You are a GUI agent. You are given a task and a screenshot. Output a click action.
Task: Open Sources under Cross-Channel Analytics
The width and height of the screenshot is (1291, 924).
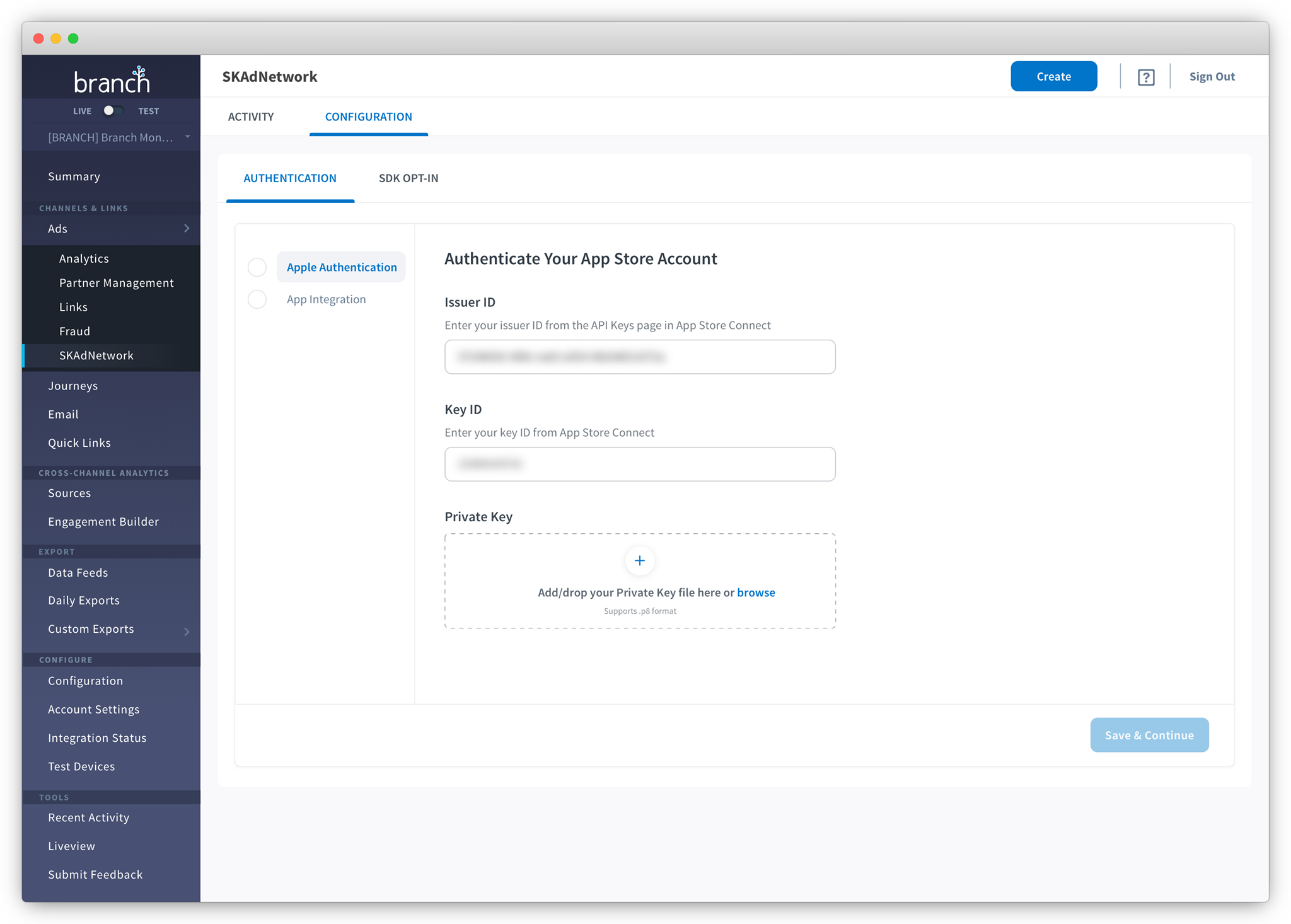69,493
